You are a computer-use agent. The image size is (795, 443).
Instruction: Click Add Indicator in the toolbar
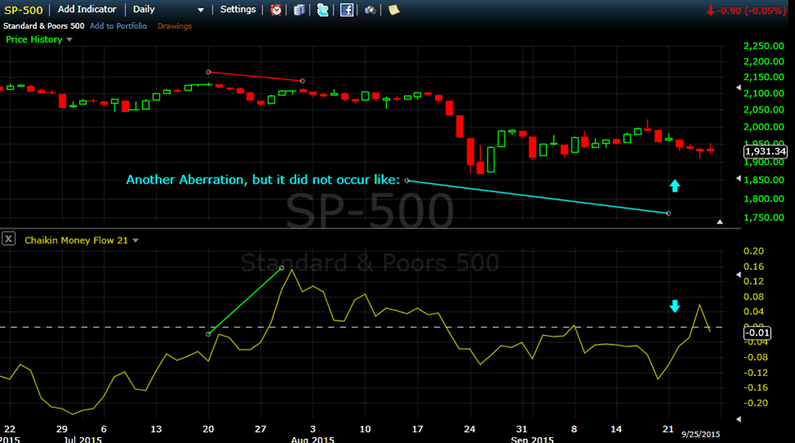click(x=87, y=9)
